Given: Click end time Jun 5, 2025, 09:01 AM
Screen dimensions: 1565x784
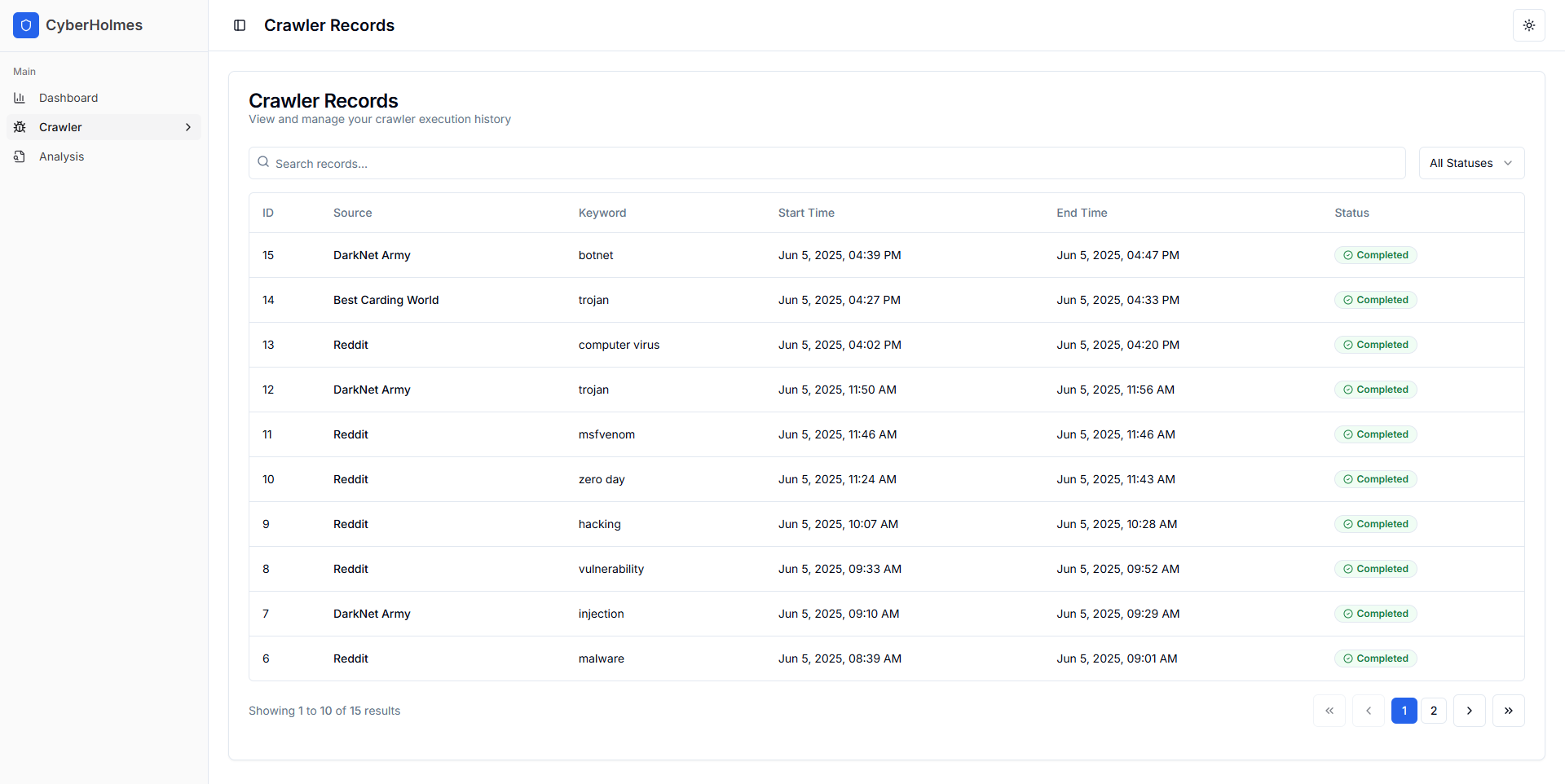Looking at the screenshot, I should pyautogui.click(x=1117, y=658).
